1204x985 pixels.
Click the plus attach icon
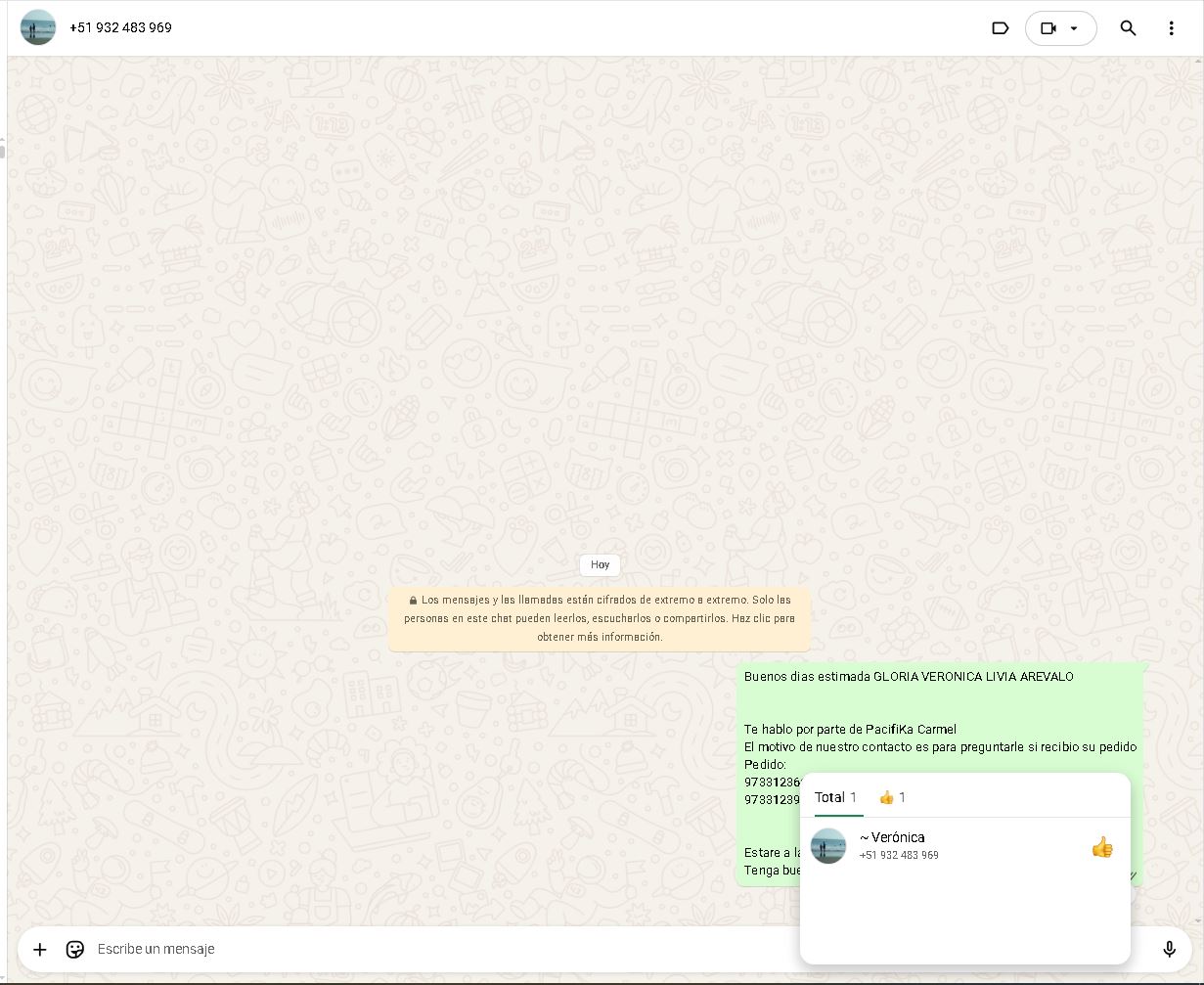pyautogui.click(x=40, y=949)
